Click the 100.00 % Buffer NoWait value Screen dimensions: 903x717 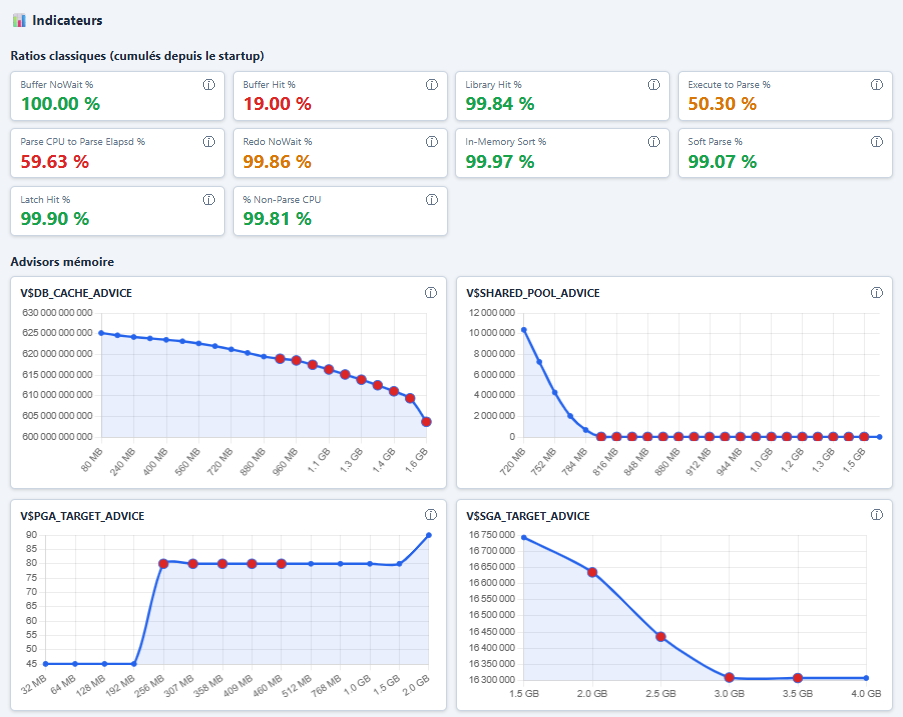(60, 104)
